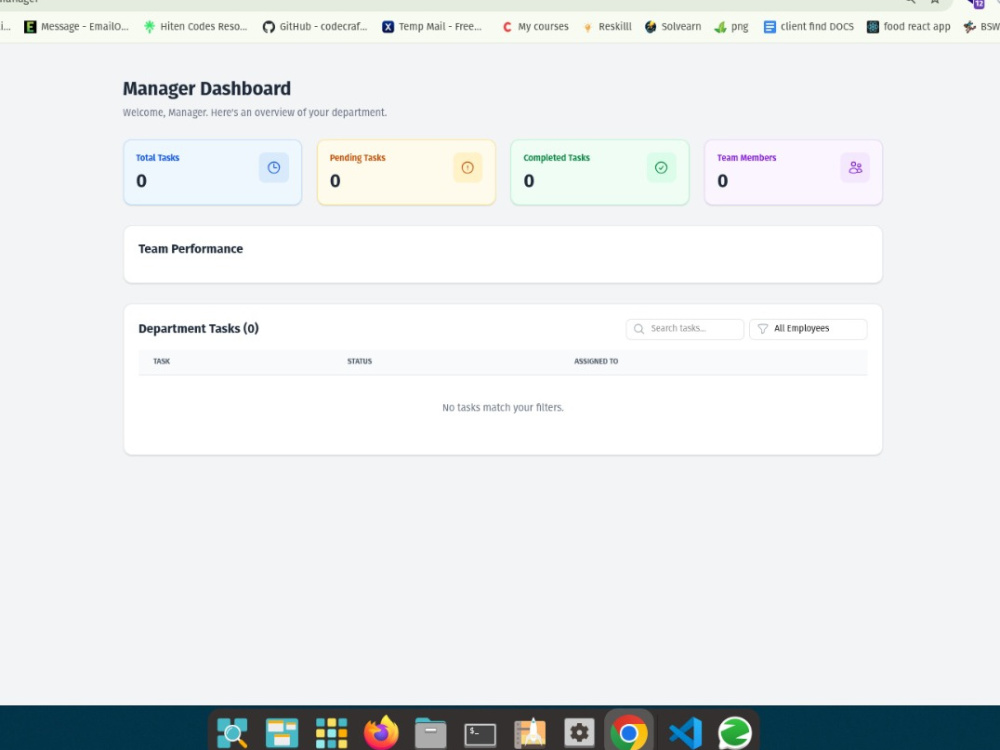Screen dimensions: 1000x750
Task: Click the people icon on Team Members card
Action: tap(855, 168)
